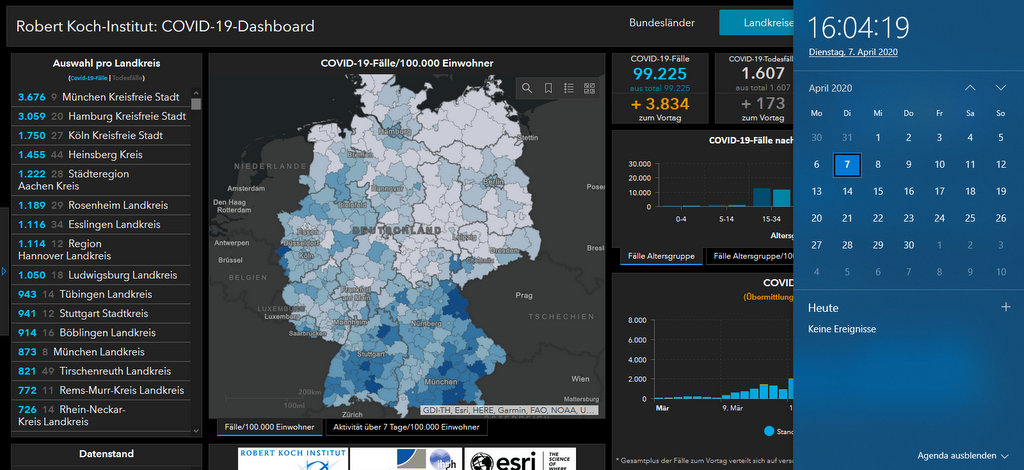1024x470 pixels.
Task: Hide agenda via Agenda ausblenden
Action: point(963,456)
